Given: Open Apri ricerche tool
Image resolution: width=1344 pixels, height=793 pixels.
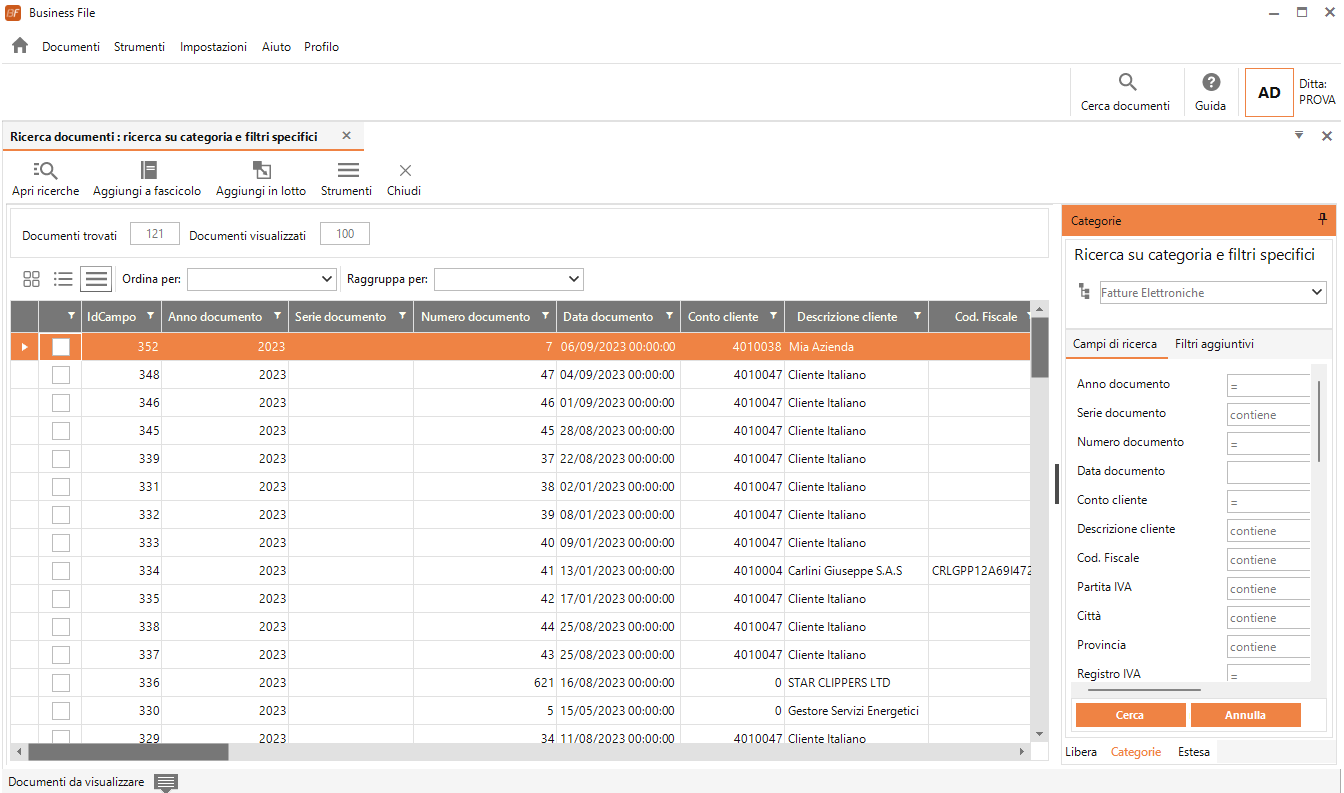Looking at the screenshot, I should (x=46, y=170).
